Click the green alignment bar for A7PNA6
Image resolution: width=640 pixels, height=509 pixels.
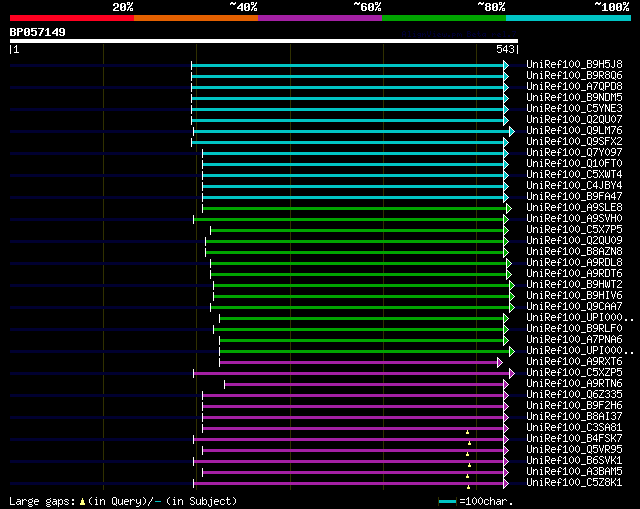[x=362, y=341]
